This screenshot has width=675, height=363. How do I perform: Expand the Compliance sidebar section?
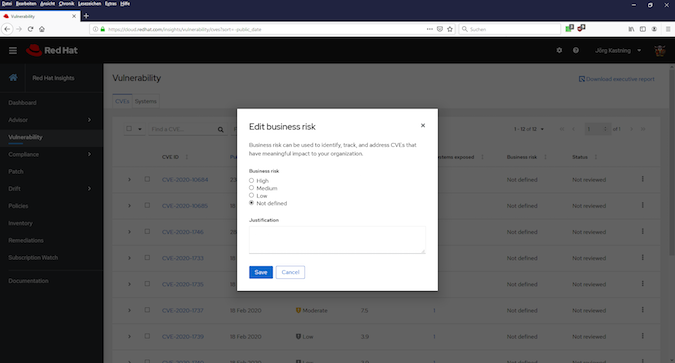pyautogui.click(x=89, y=154)
